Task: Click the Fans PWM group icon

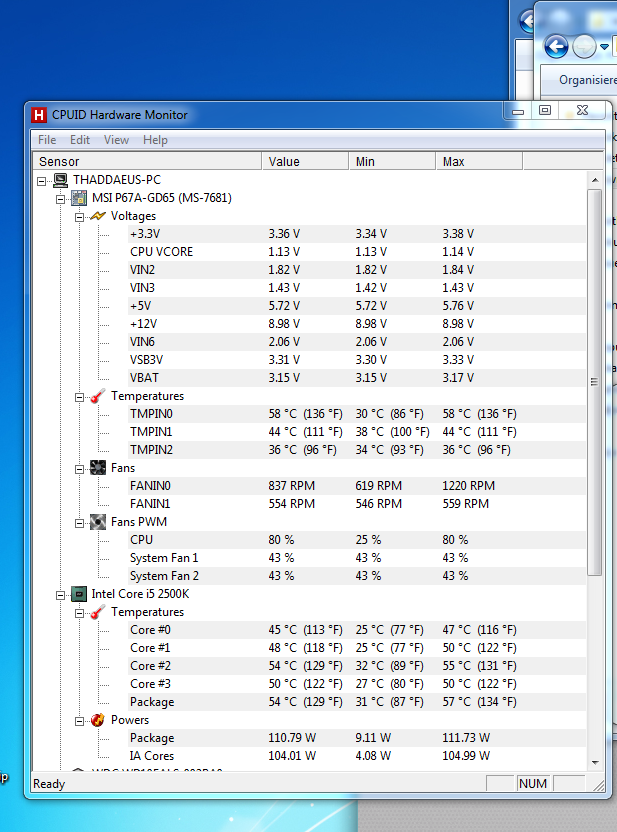Action: [x=98, y=522]
